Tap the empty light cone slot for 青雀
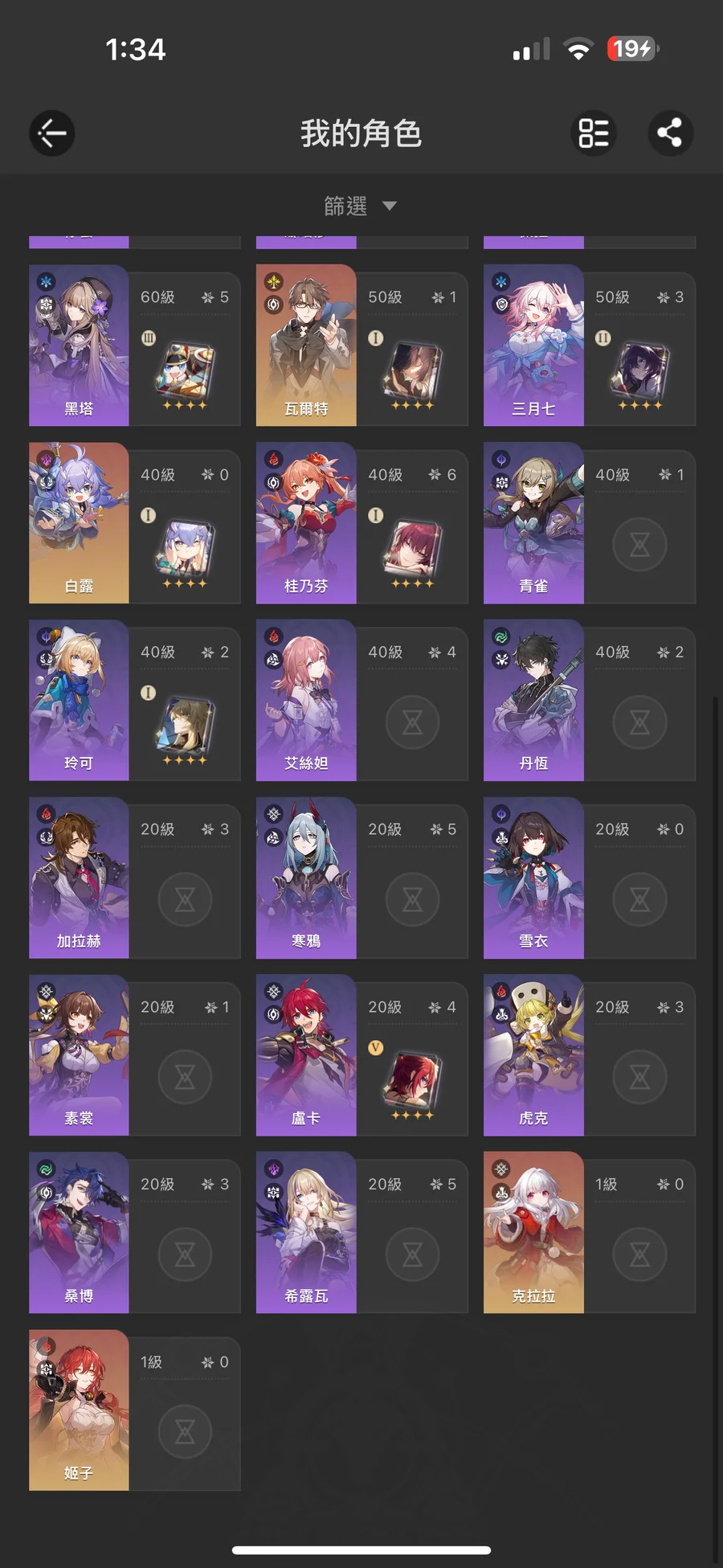This screenshot has width=723, height=1568. [639, 545]
